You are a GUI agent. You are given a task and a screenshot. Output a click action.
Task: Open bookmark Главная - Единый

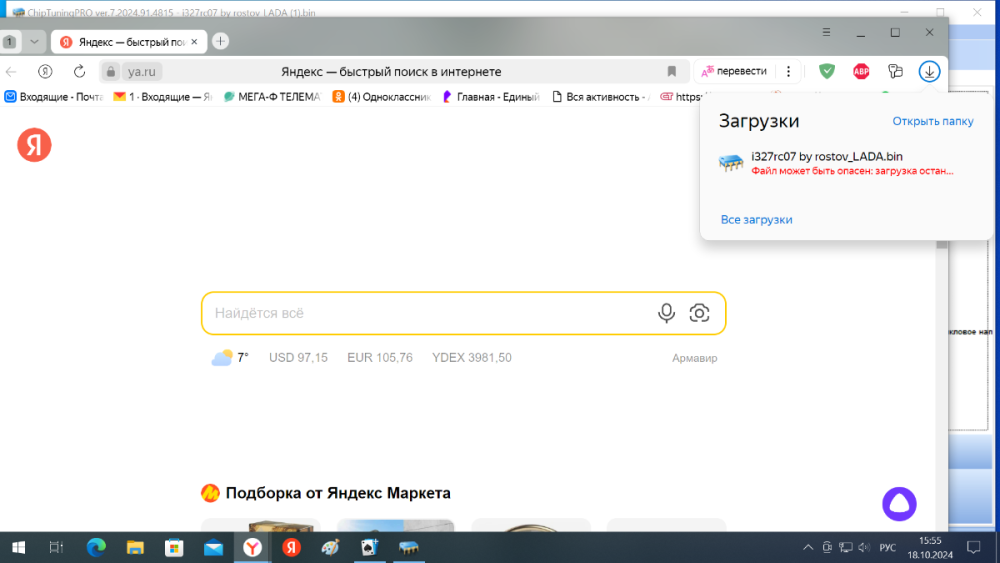coord(492,97)
